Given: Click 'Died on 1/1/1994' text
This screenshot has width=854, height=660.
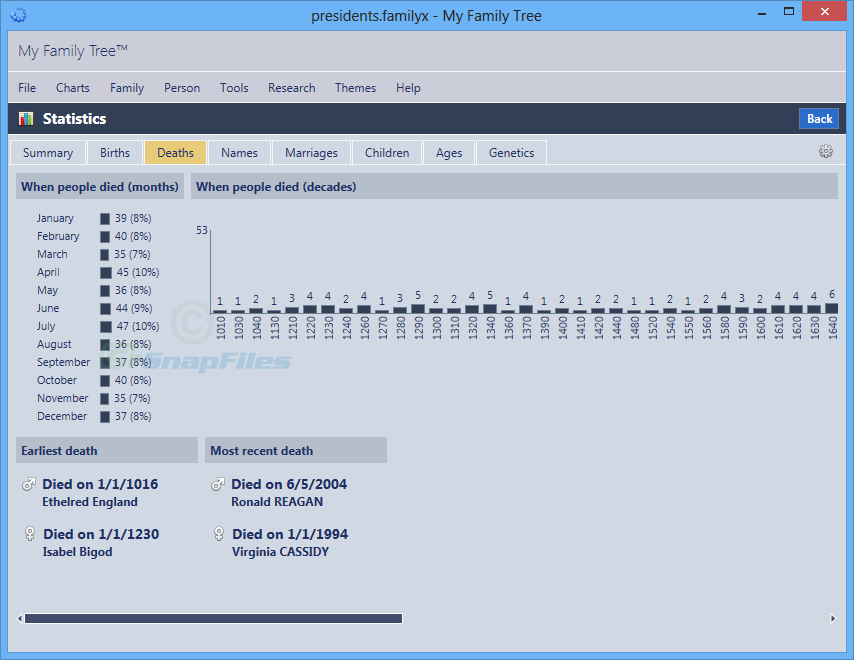Looking at the screenshot, I should [290, 534].
